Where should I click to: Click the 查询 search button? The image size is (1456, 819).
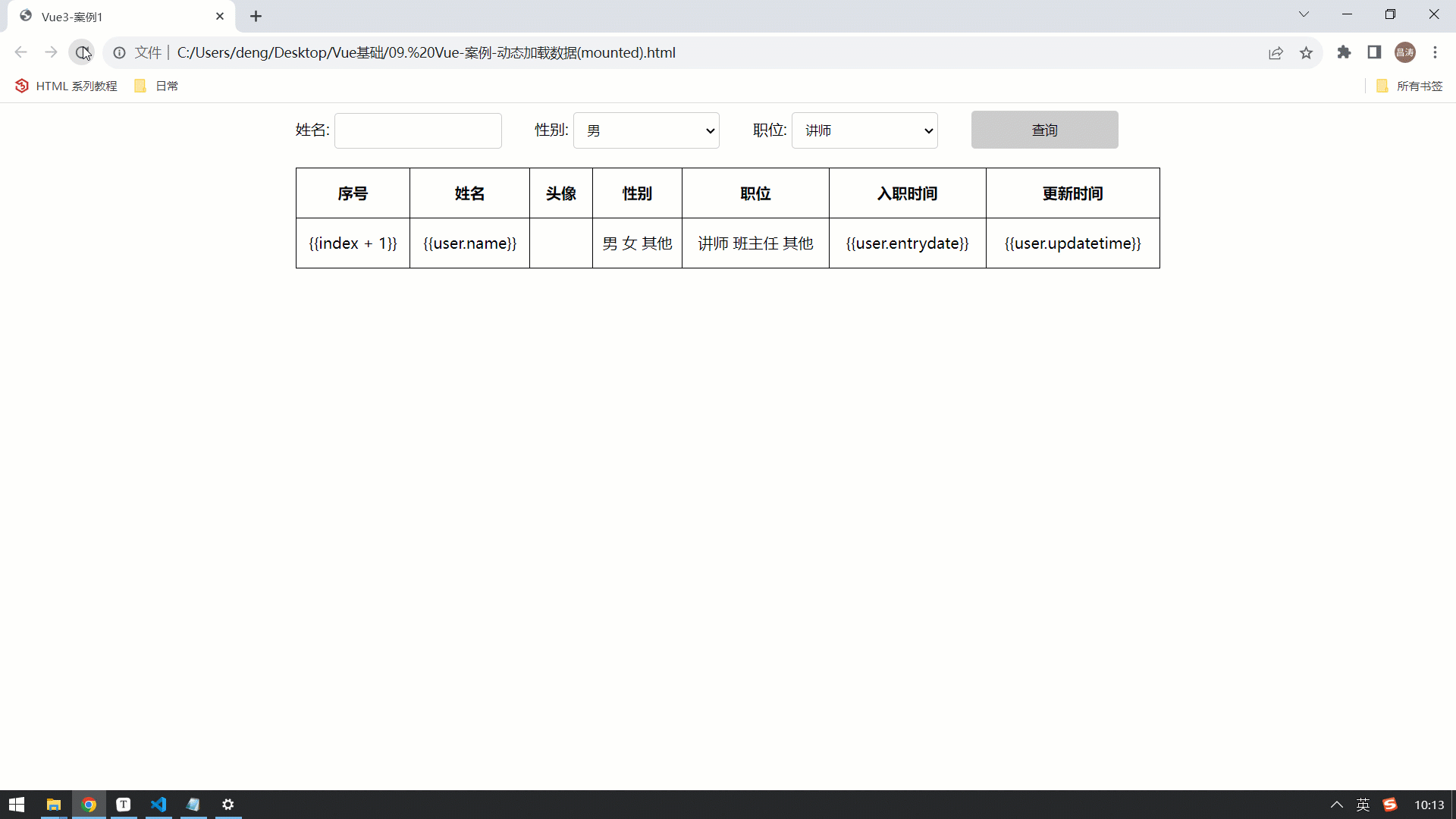1044,130
